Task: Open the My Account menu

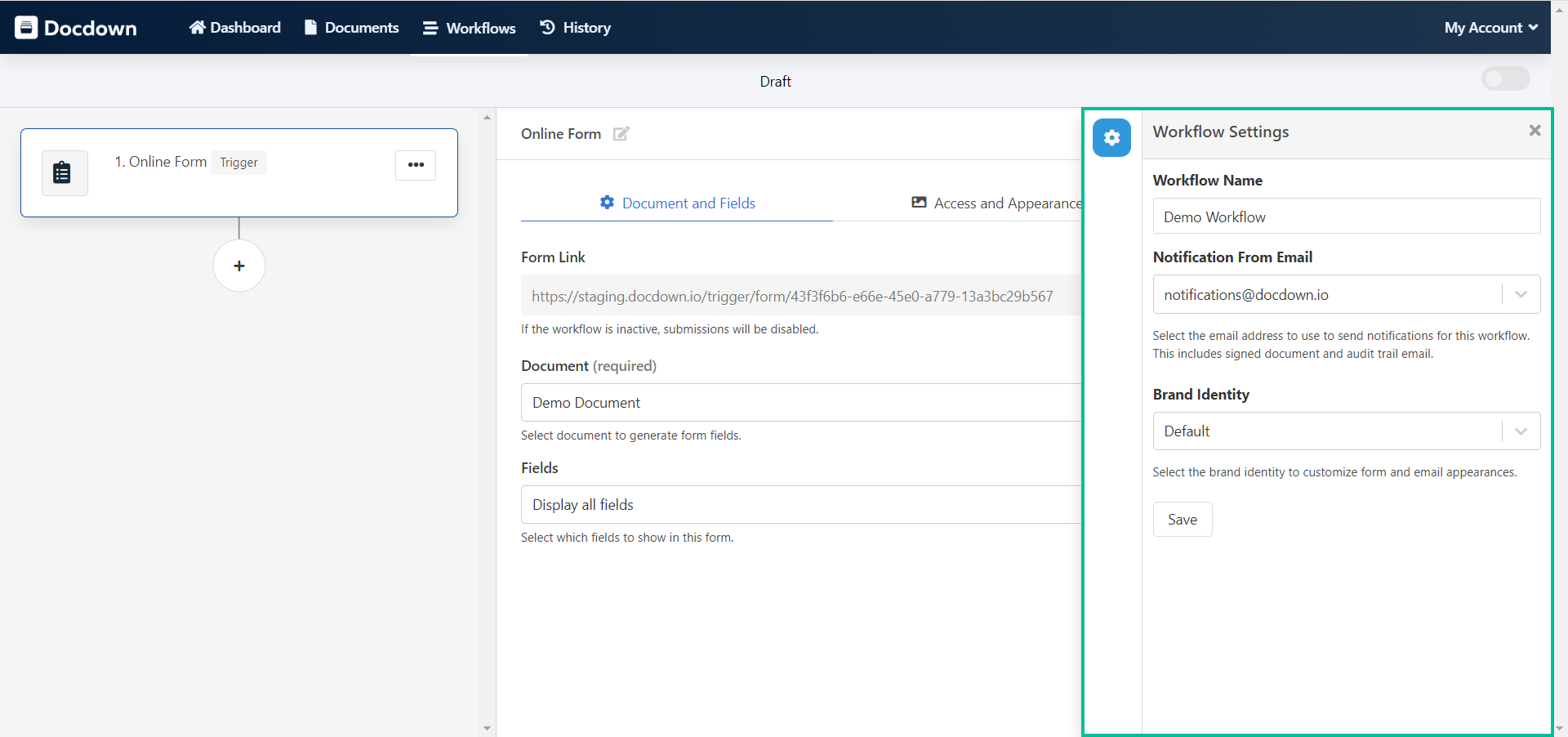Action: point(1490,27)
